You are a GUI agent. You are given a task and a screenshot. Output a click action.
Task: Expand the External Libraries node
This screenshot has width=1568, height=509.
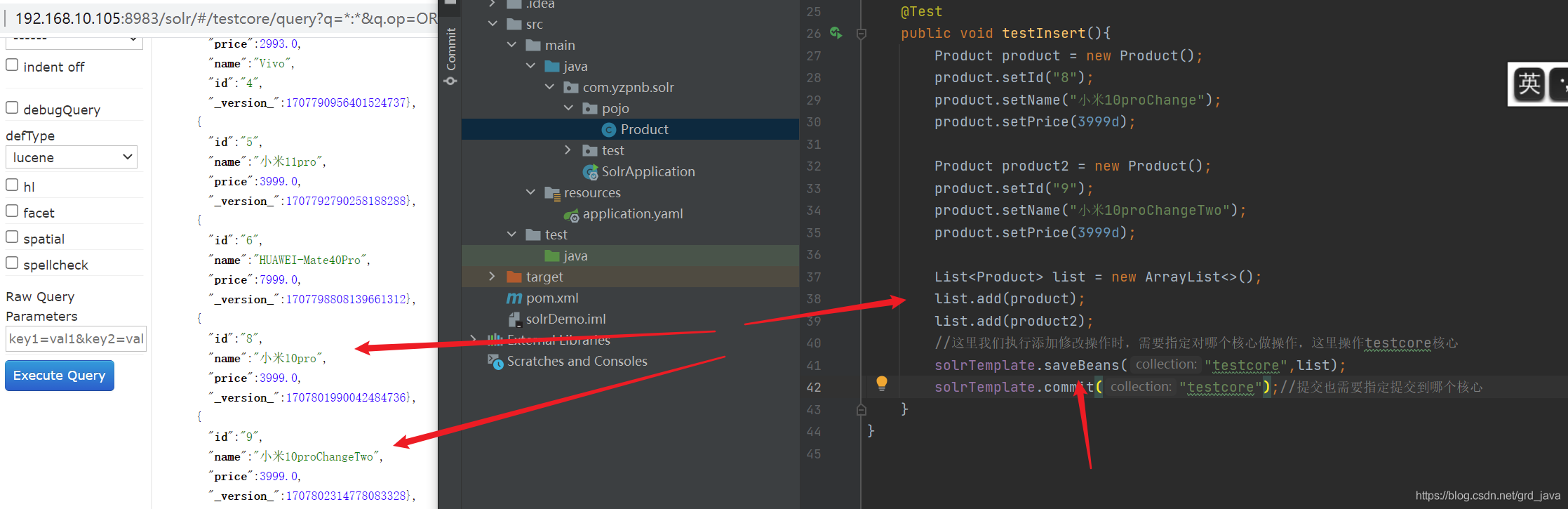(474, 340)
